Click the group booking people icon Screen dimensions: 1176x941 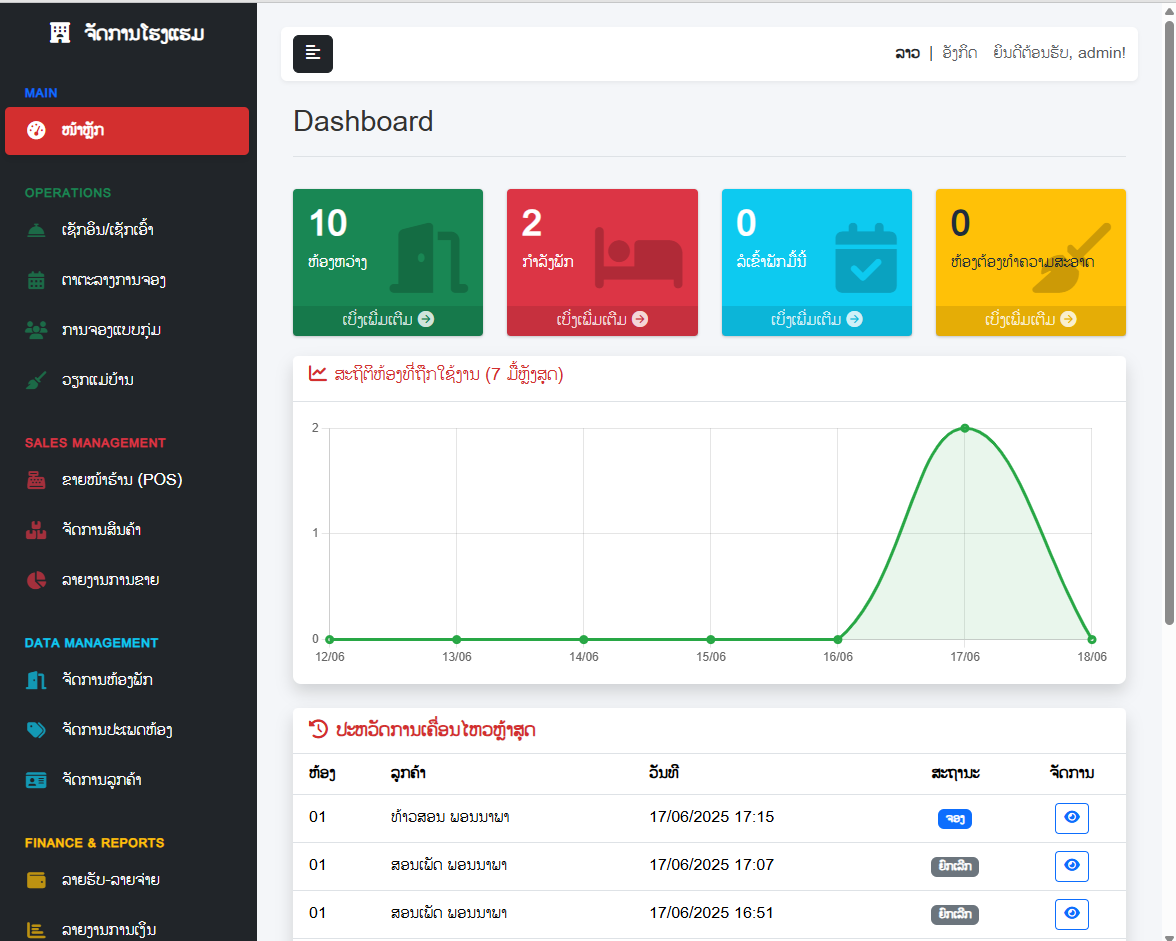pos(36,330)
